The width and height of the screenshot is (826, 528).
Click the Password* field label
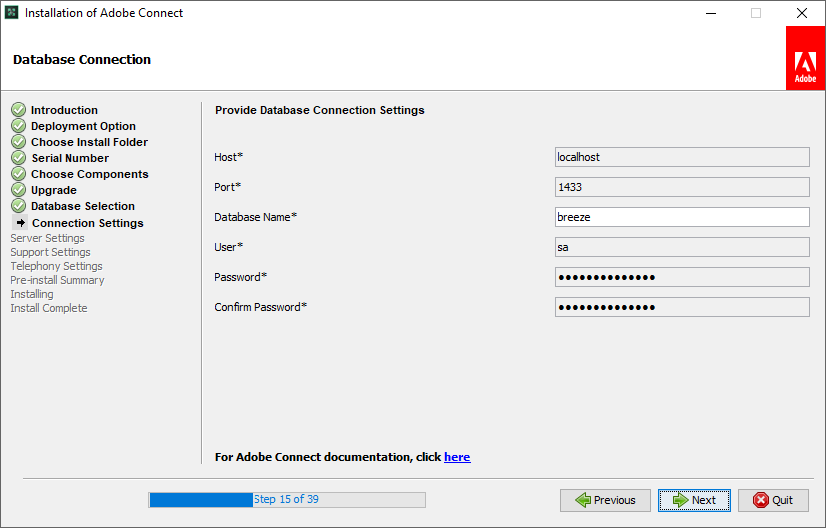240,277
